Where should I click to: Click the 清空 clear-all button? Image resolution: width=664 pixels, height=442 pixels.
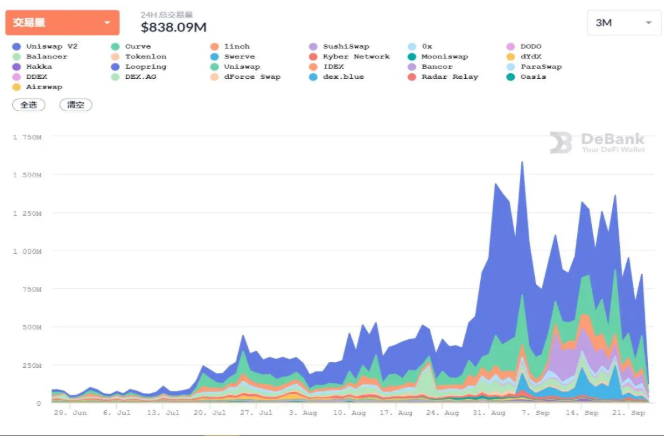tap(76, 105)
